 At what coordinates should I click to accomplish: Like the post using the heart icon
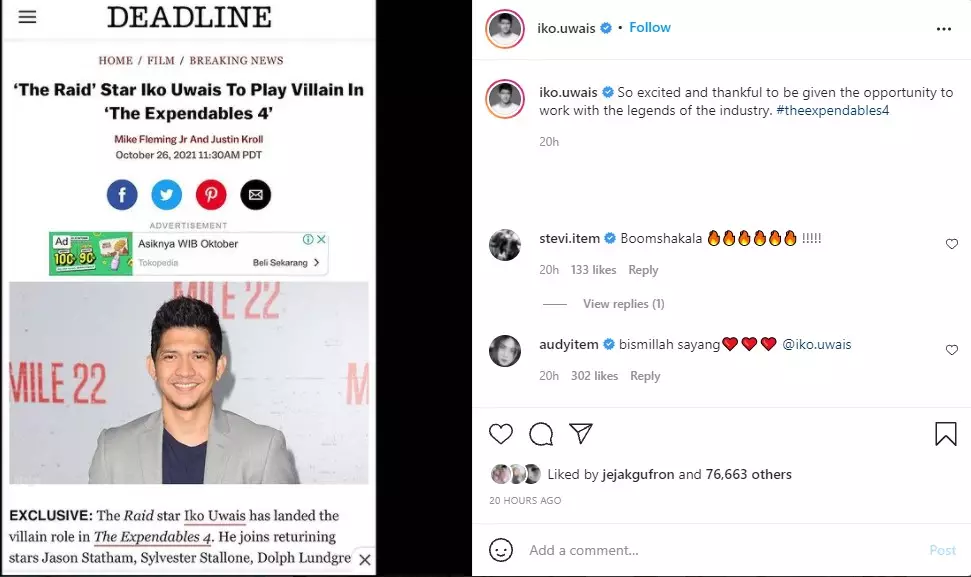tap(500, 434)
